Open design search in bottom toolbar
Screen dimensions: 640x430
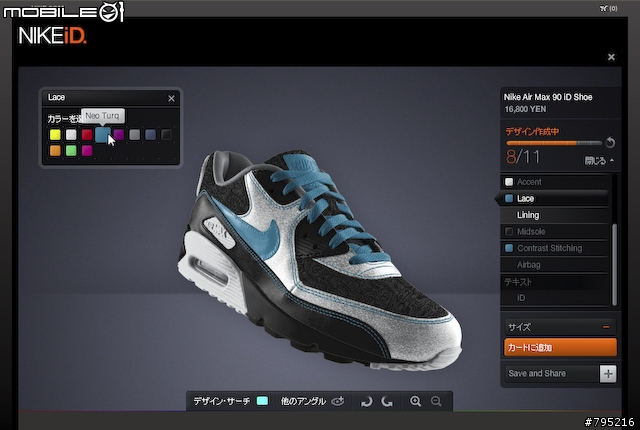click(x=222, y=401)
